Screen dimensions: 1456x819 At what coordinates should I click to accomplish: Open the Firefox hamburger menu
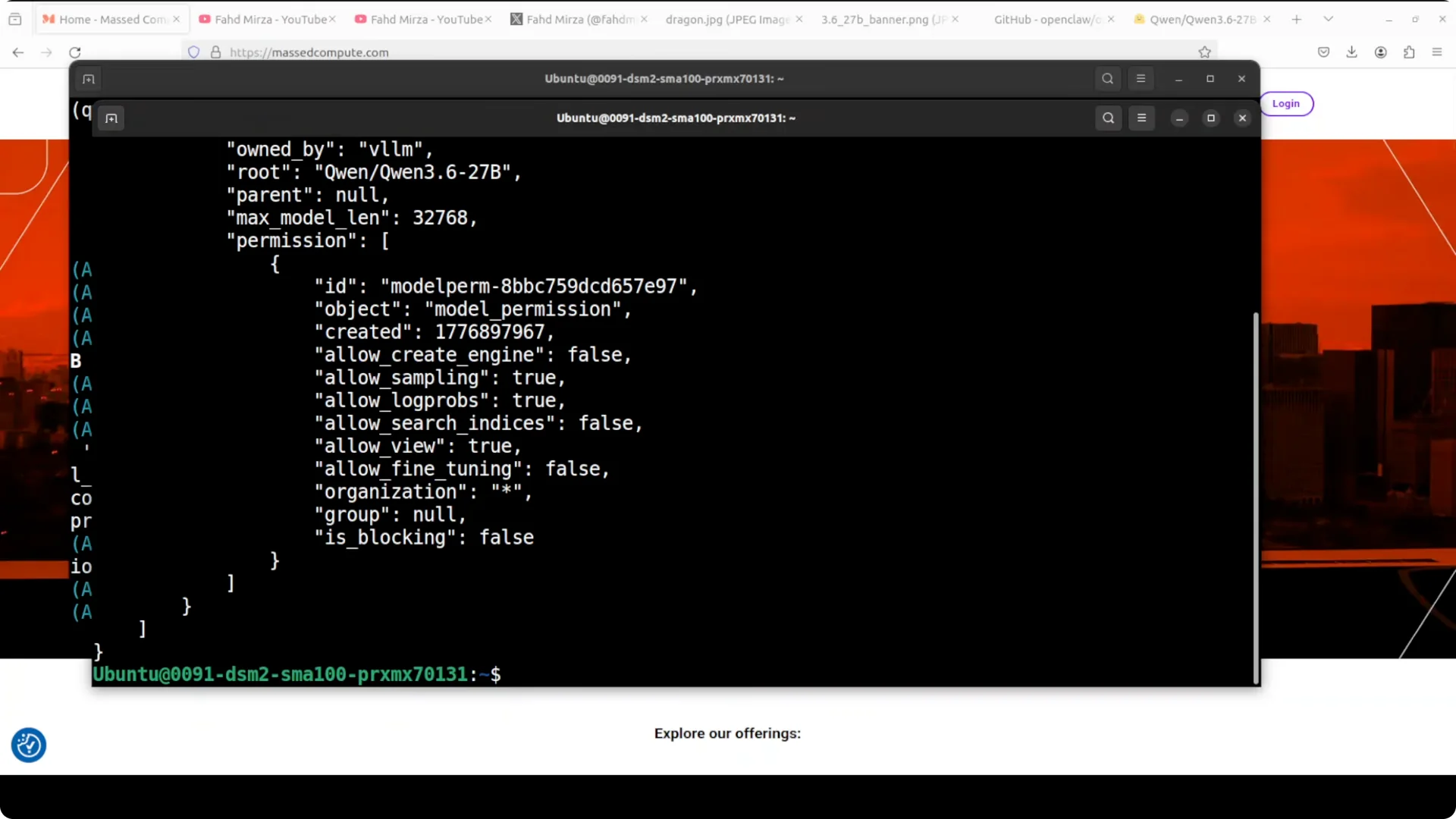point(1436,52)
